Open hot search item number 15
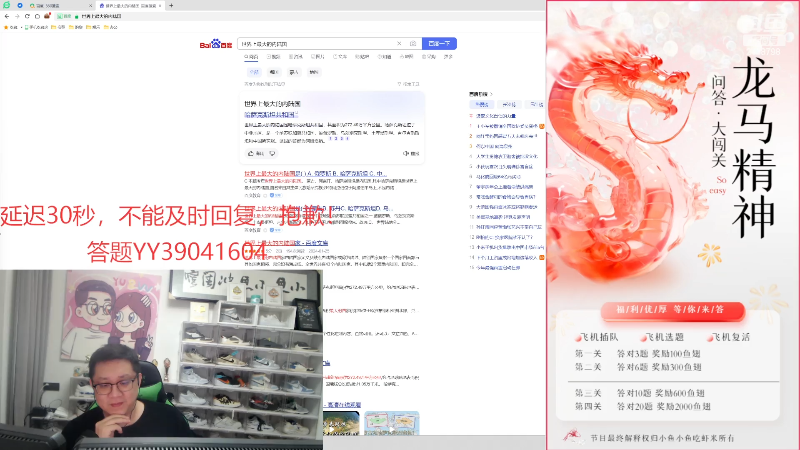 (x=498, y=268)
